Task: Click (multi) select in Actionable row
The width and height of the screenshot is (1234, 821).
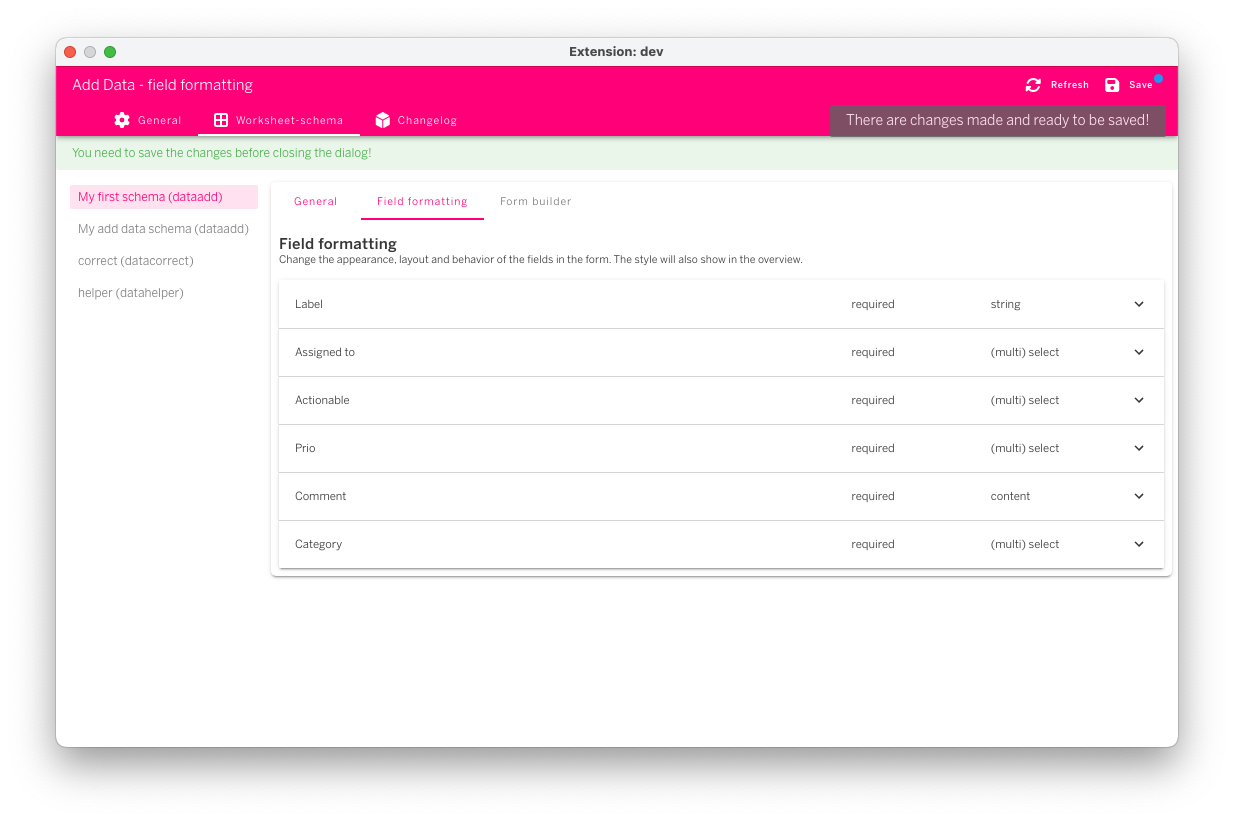Action: point(1025,400)
